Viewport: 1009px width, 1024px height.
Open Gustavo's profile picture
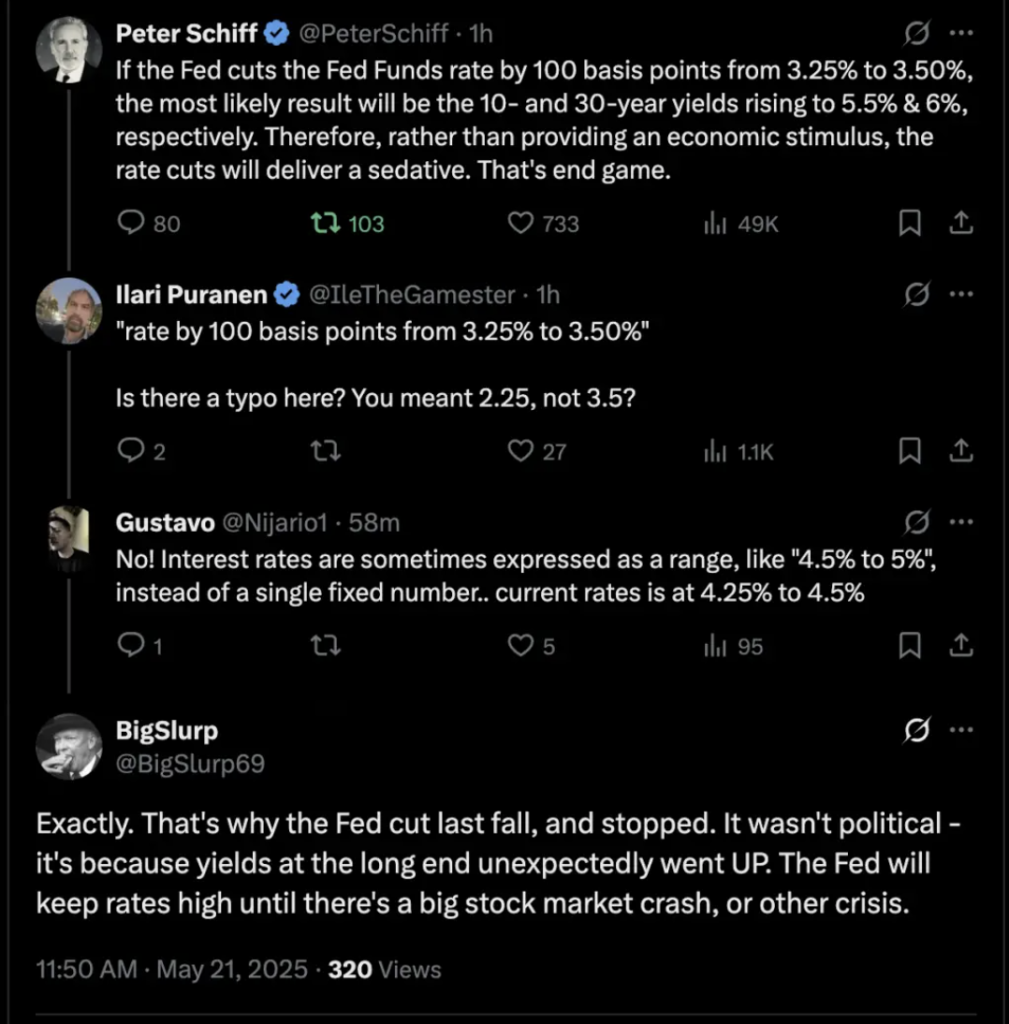(x=69, y=539)
